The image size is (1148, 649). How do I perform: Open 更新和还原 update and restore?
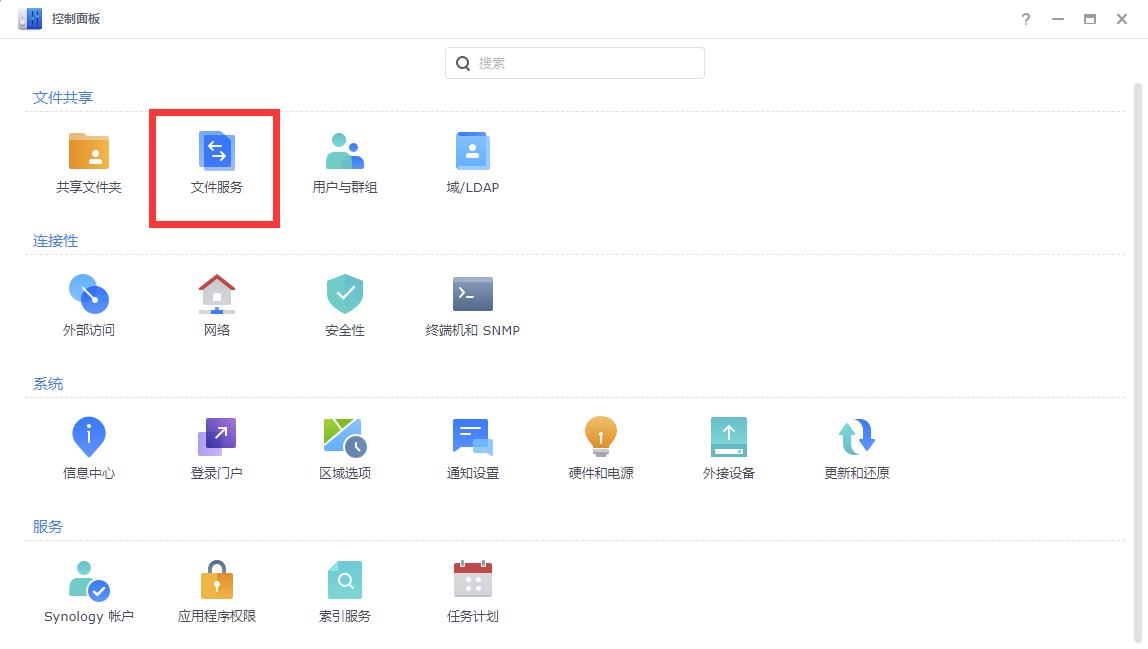pyautogui.click(x=856, y=450)
